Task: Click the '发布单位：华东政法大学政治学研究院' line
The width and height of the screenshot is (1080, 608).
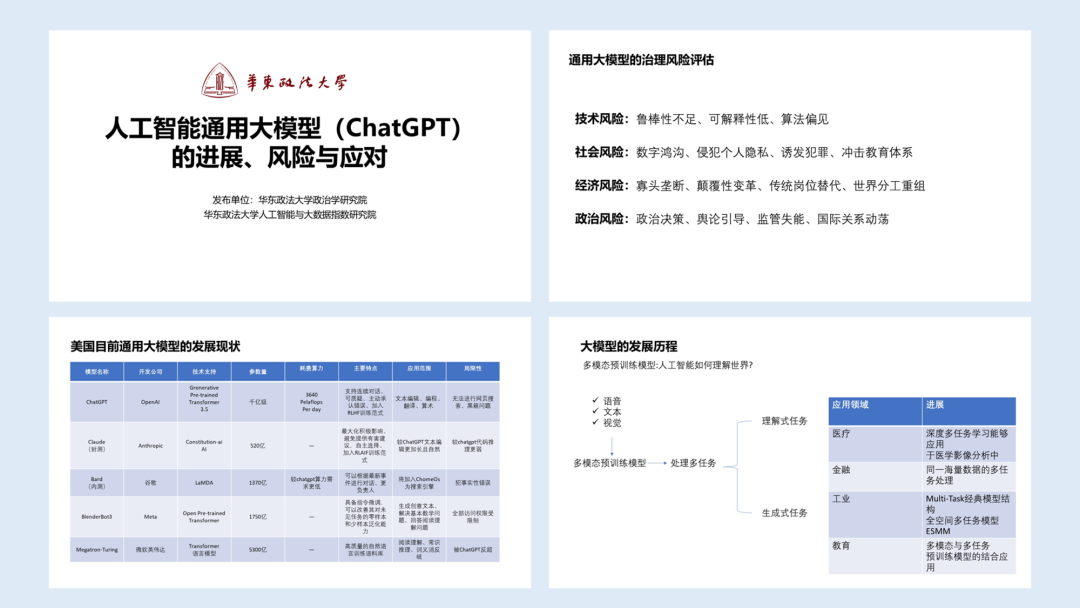Action: (x=289, y=200)
